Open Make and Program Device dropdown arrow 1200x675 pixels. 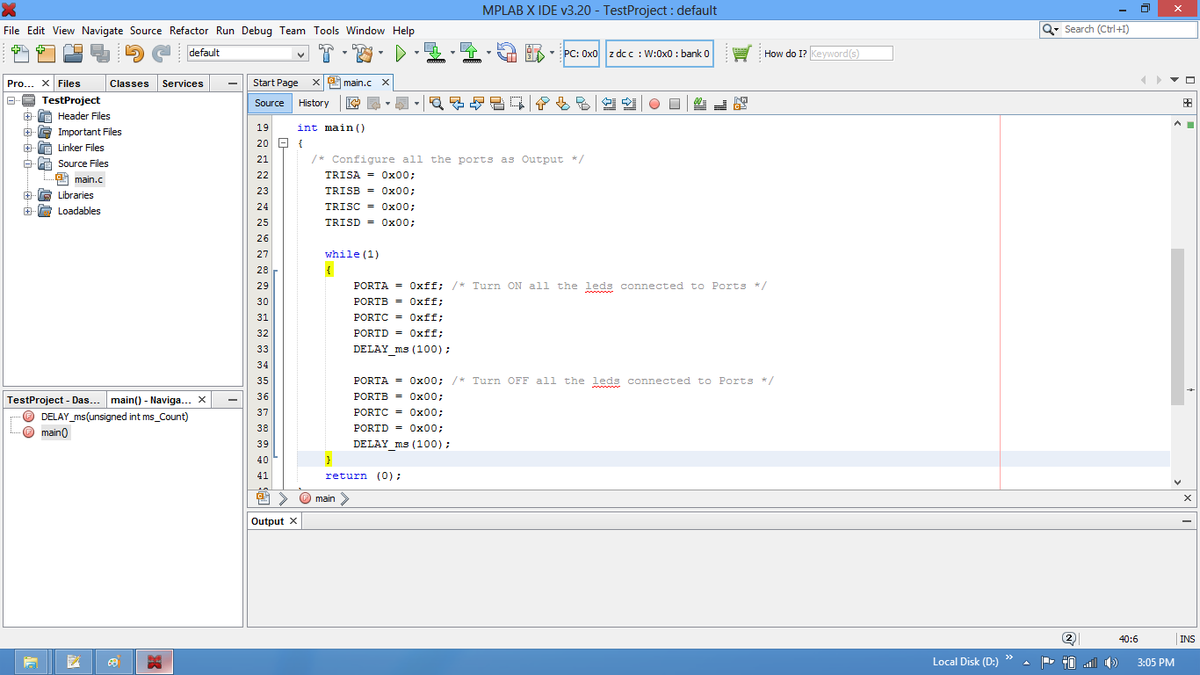point(452,53)
